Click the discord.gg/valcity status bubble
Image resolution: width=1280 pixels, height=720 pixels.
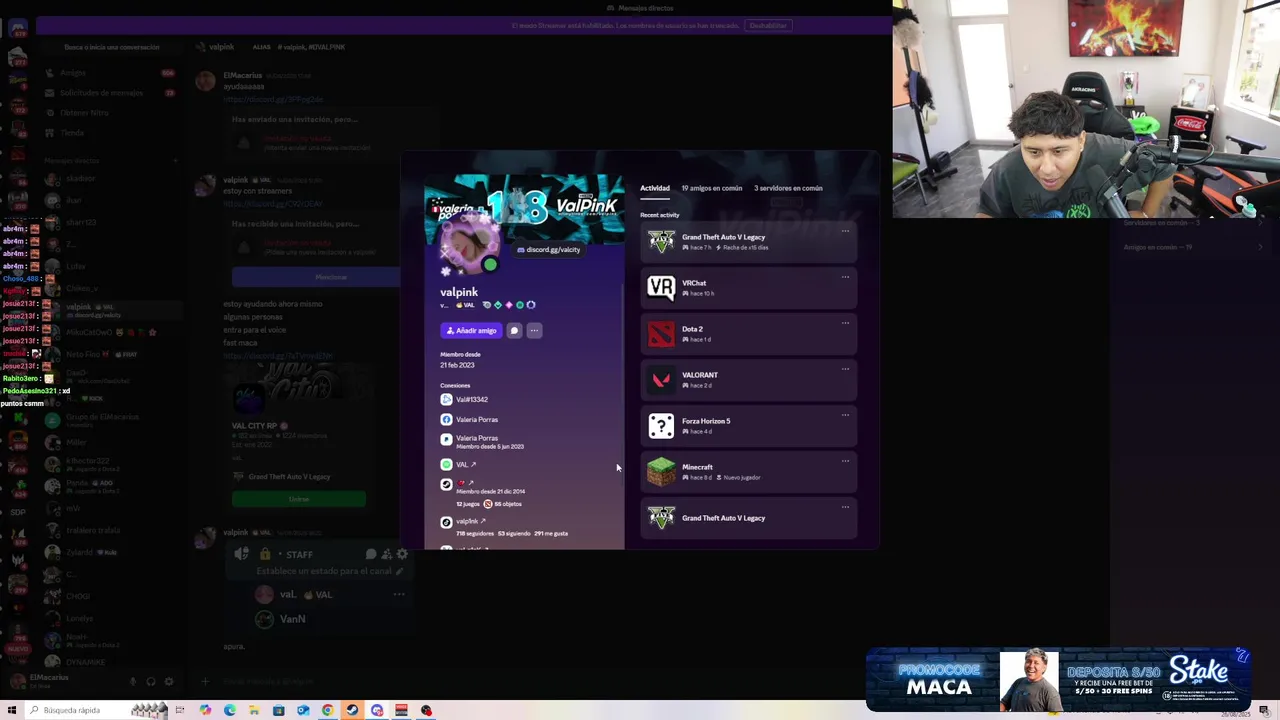[549, 250]
